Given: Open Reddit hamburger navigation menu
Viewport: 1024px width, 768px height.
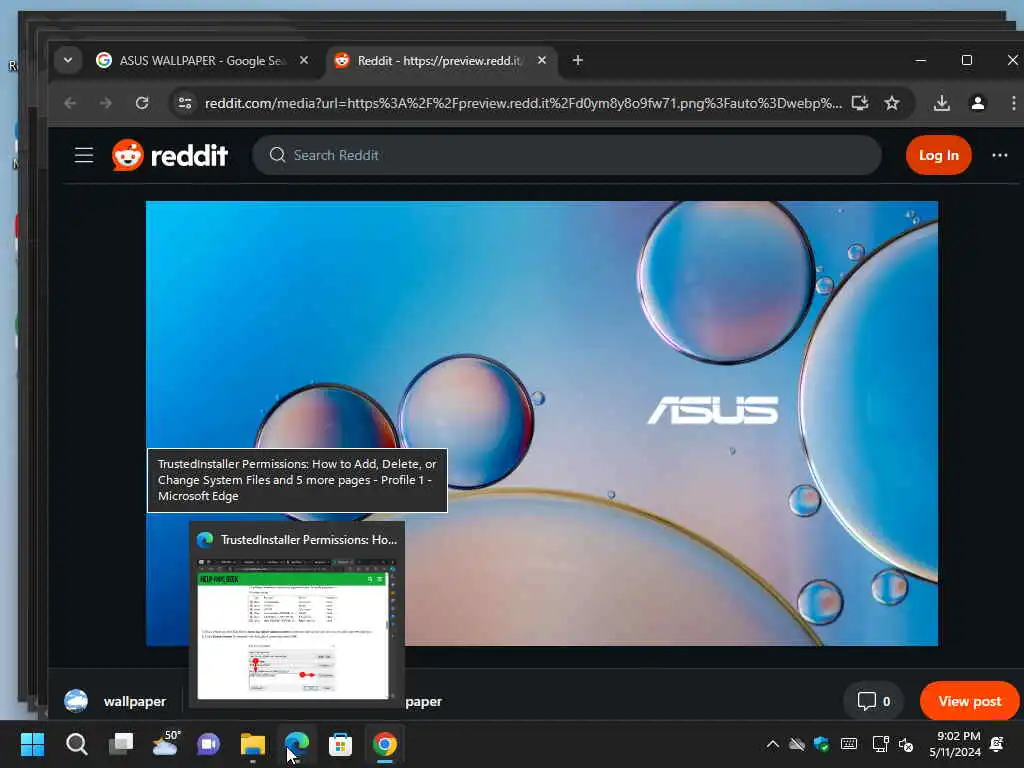Looking at the screenshot, I should 84,155.
